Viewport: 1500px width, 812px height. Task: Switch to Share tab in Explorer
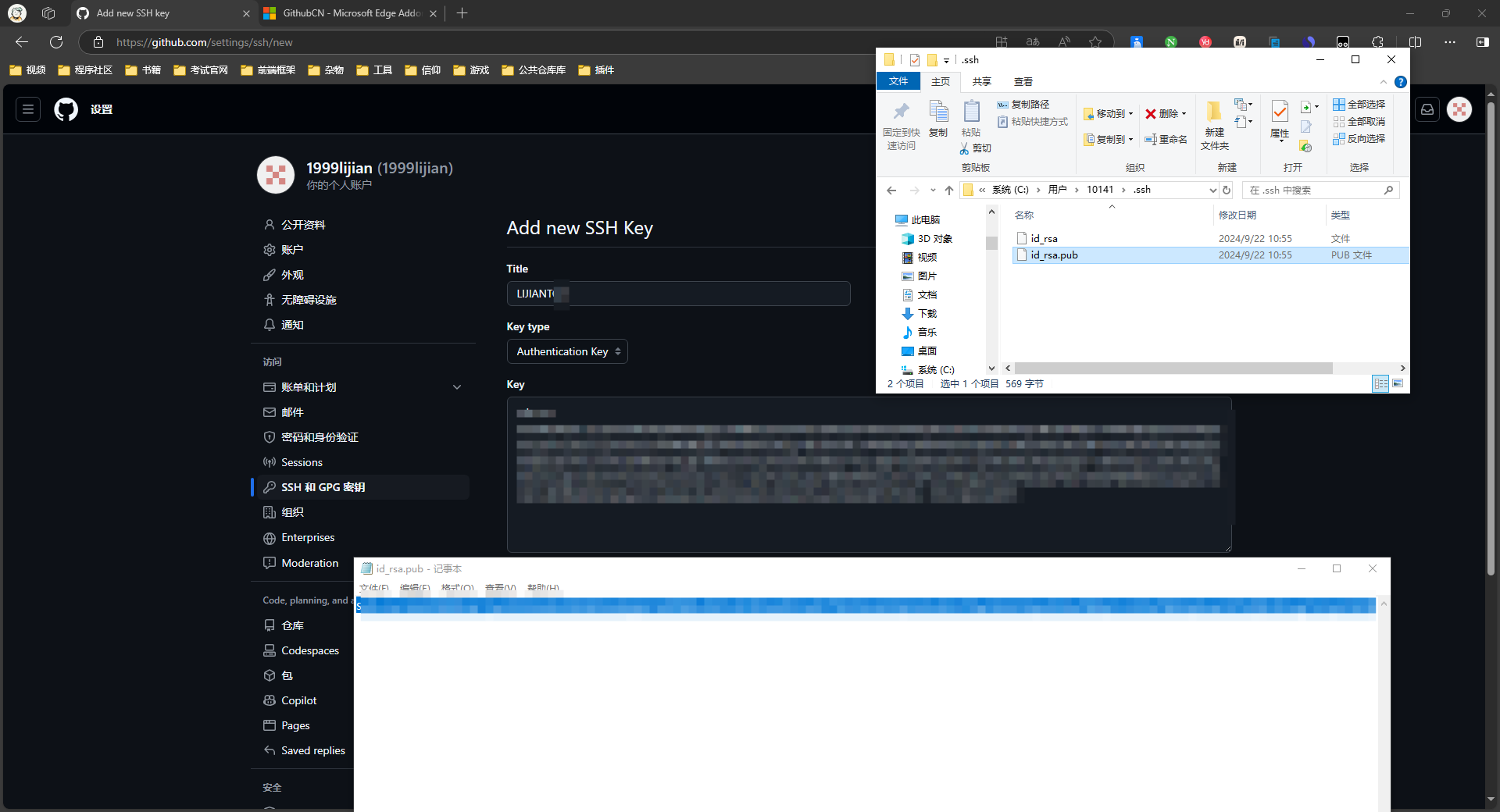tap(982, 81)
